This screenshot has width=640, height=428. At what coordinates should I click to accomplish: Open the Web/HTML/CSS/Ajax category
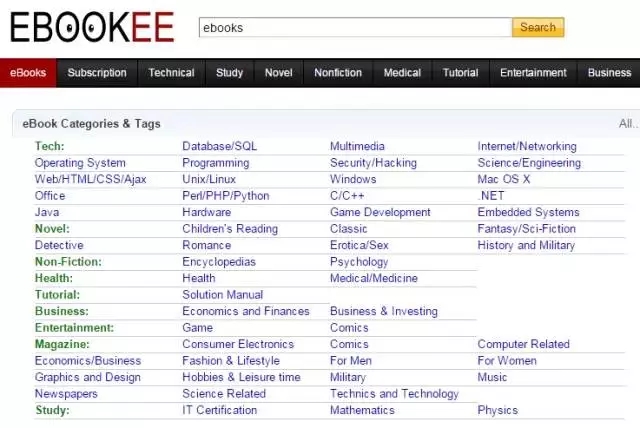coord(91,179)
